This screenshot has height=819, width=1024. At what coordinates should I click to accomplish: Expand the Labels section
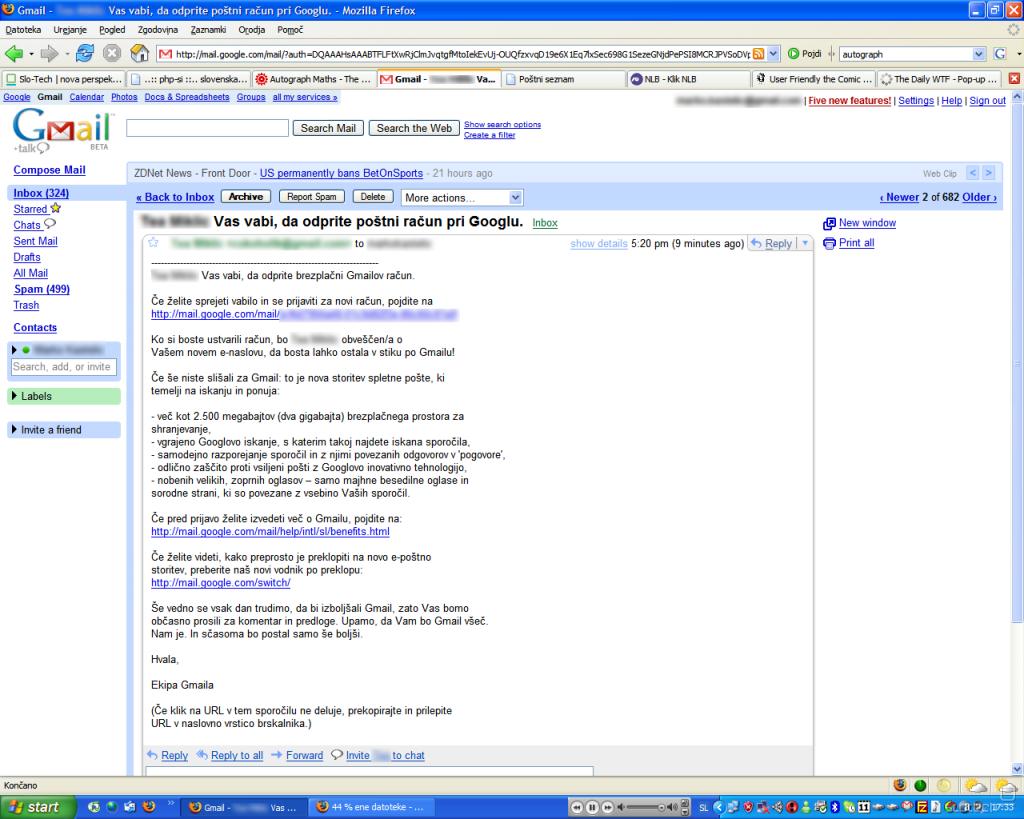[x=64, y=396]
